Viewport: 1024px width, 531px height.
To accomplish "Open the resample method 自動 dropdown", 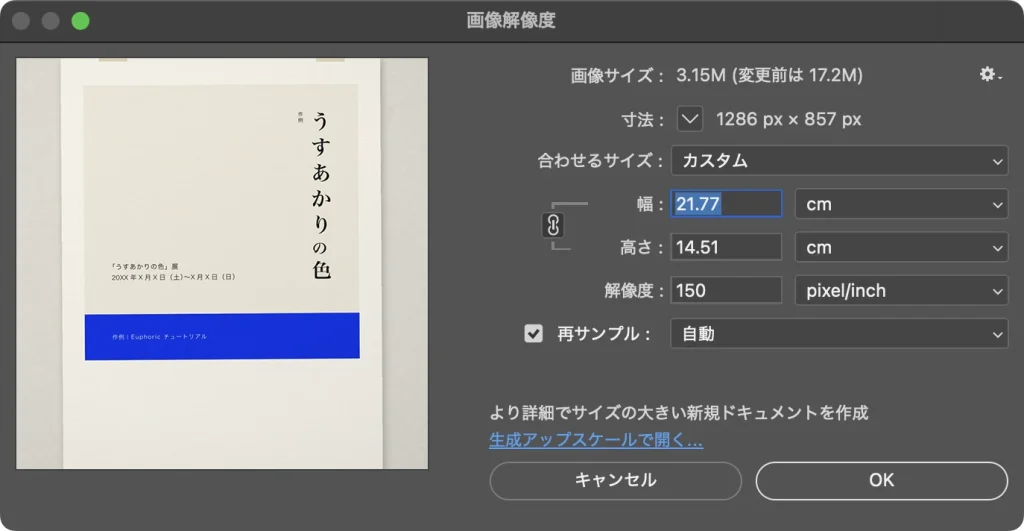I will (839, 334).
